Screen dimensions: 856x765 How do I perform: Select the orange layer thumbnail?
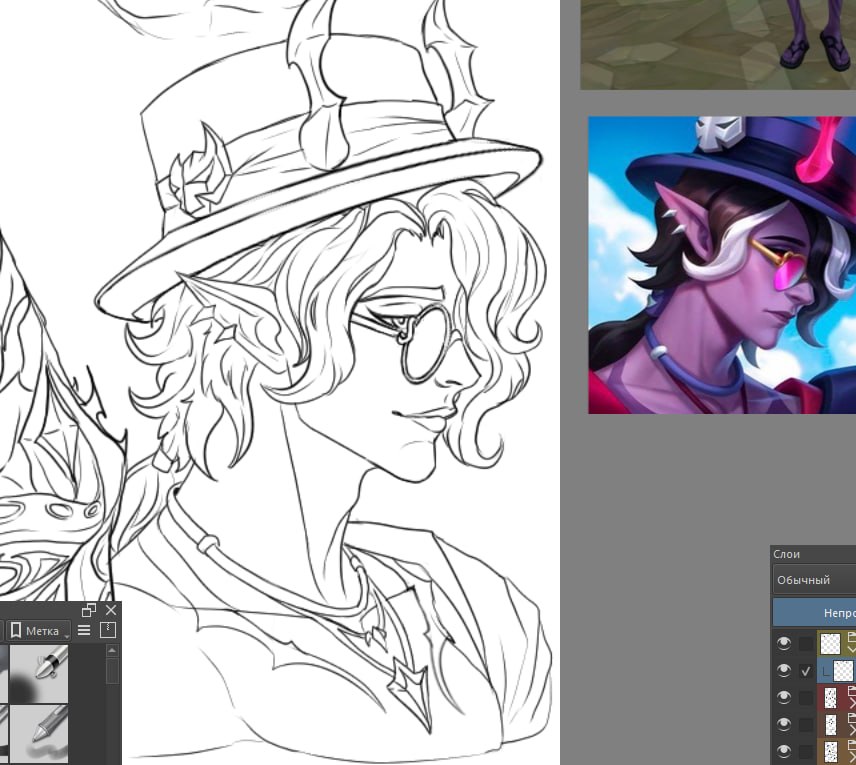830,751
